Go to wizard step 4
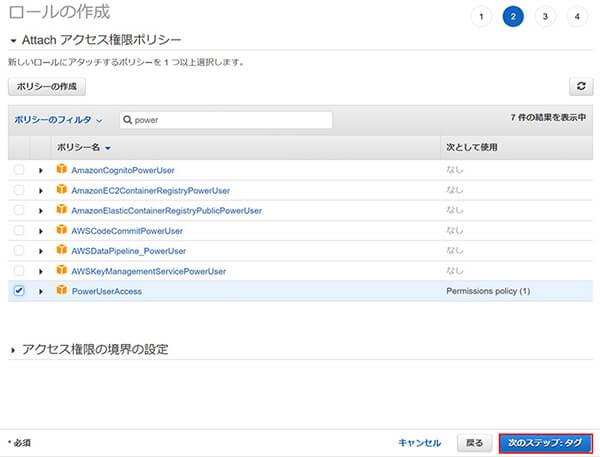Viewport: 600px width, 457px height. coord(577,16)
